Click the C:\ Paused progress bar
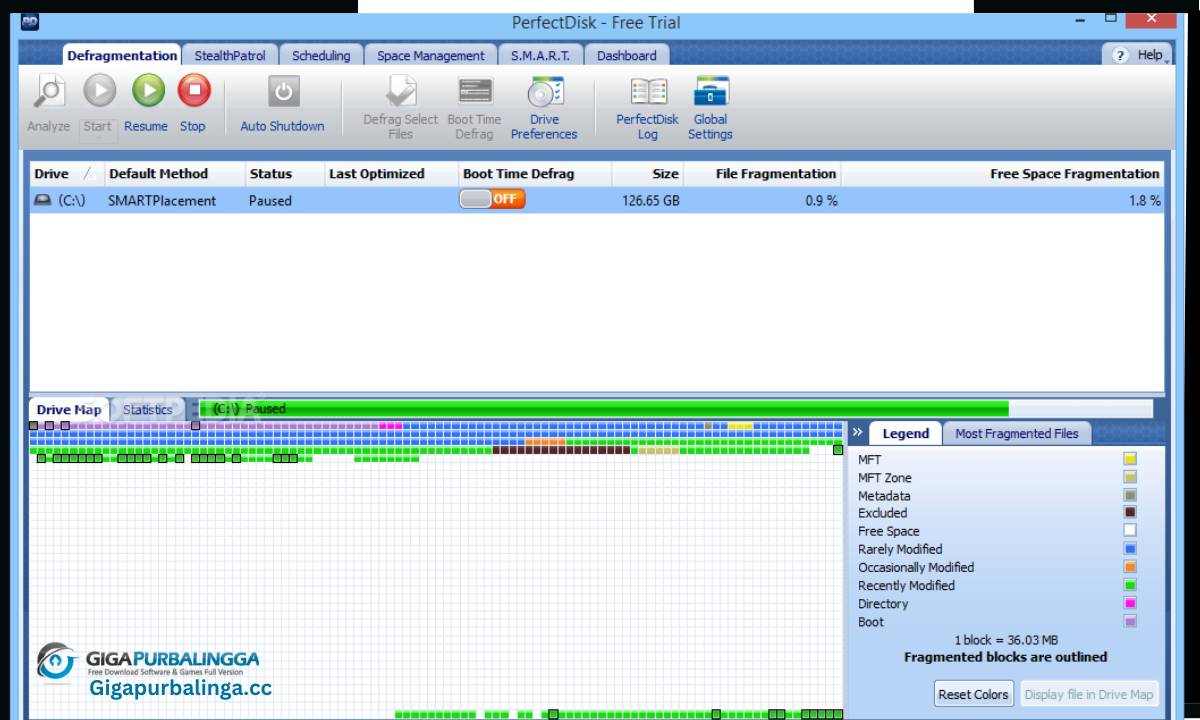 (x=676, y=409)
